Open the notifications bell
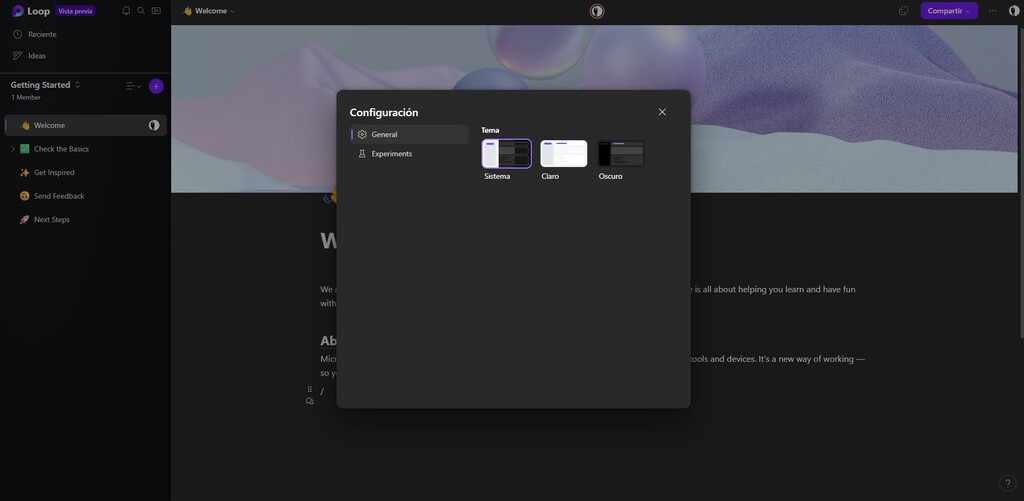1024x501 pixels. [x=126, y=10]
